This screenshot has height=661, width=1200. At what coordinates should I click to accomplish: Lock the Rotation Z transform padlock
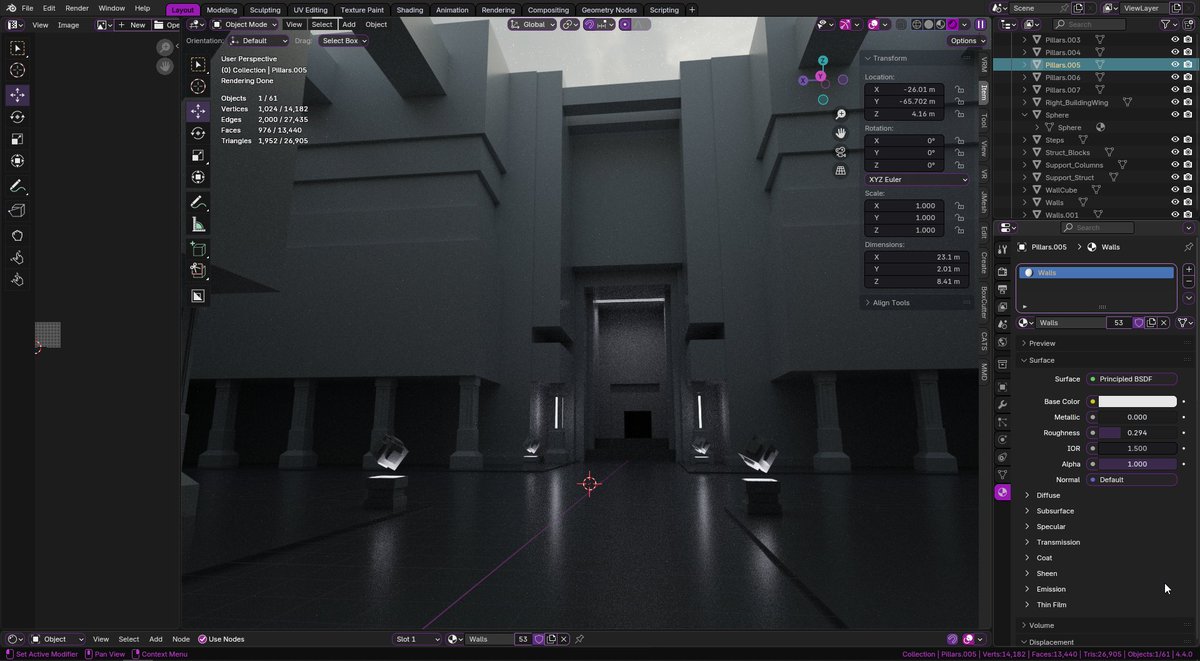959,165
